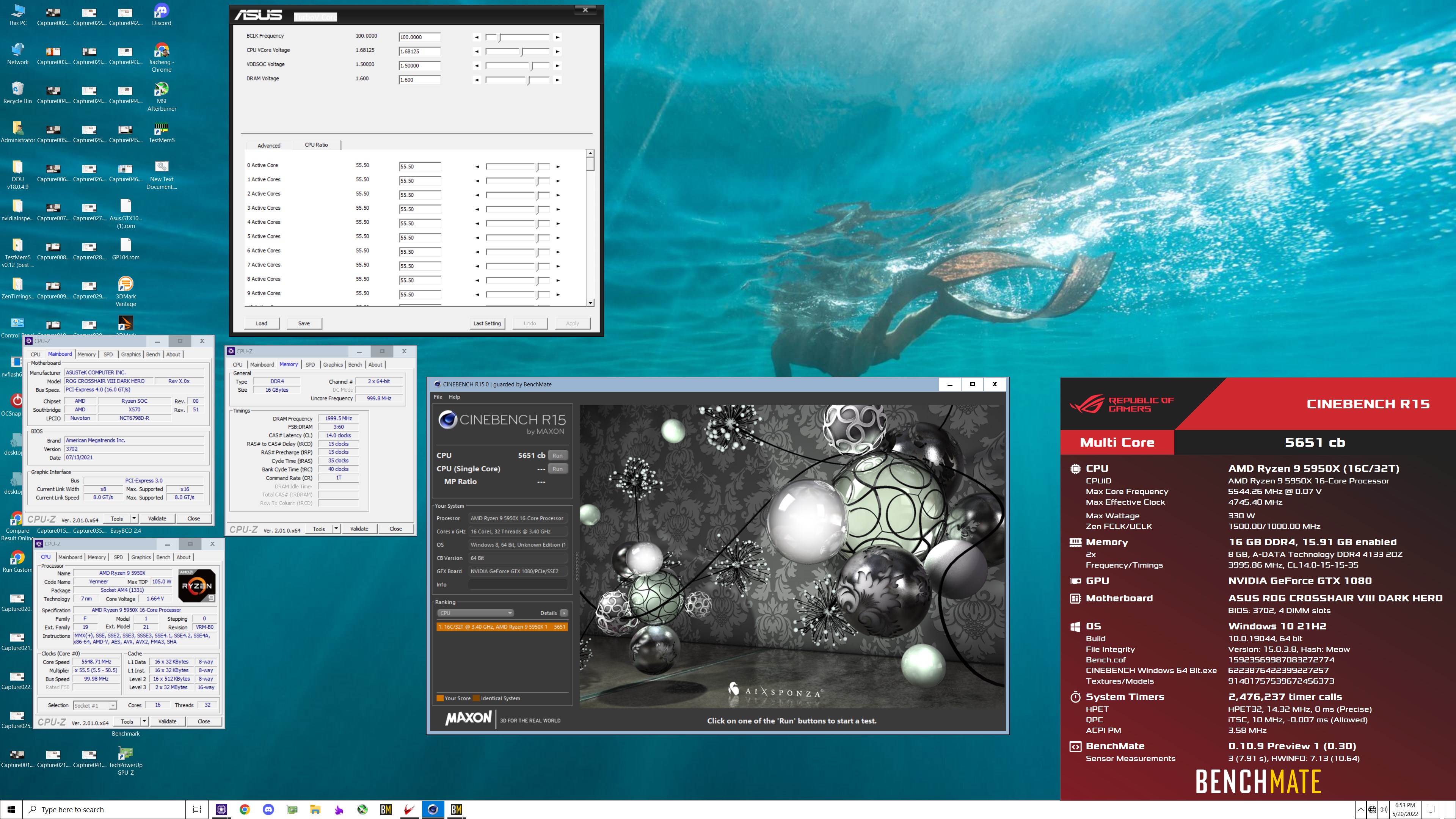Open the Cinebench Help menu
This screenshot has width=1456, height=819.
(455, 397)
